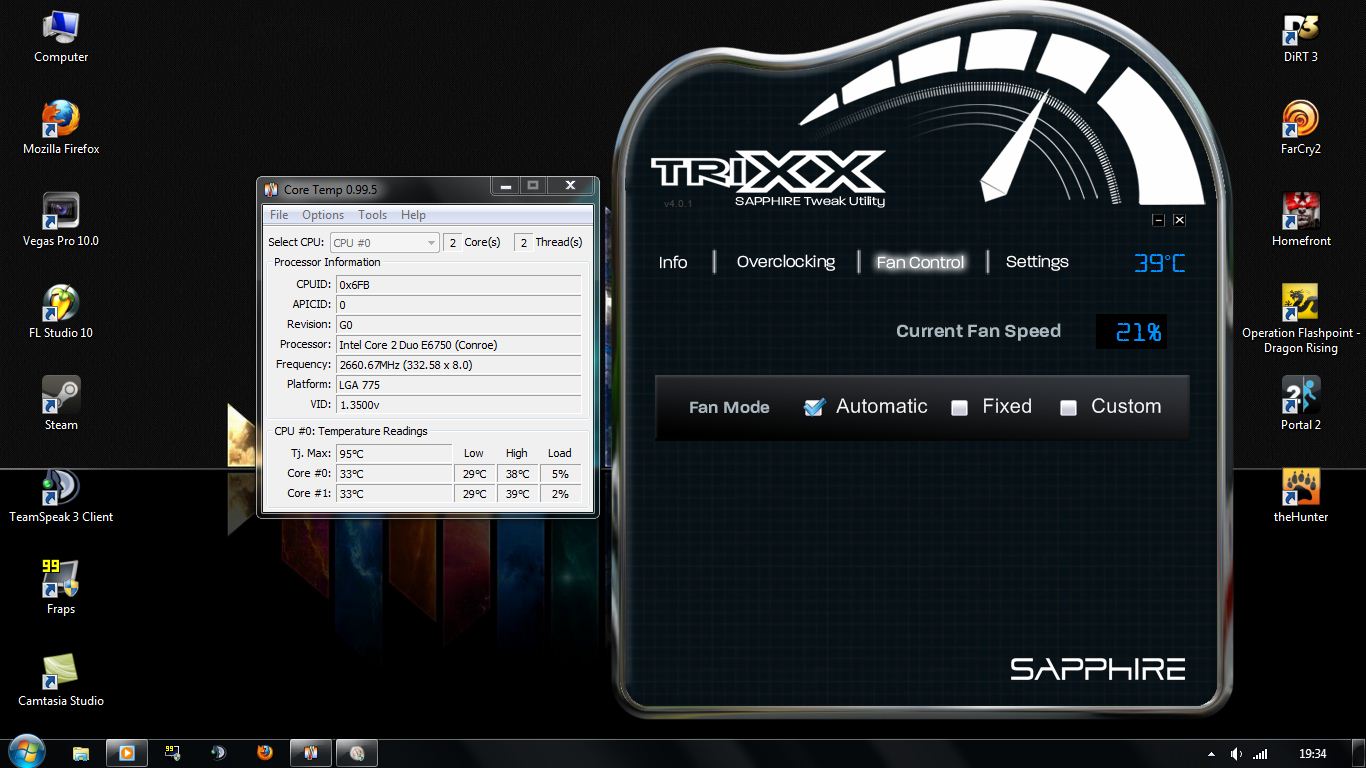Viewport: 1366px width, 768px height.
Task: Close the Core Temp window
Action: pyautogui.click(x=570, y=186)
